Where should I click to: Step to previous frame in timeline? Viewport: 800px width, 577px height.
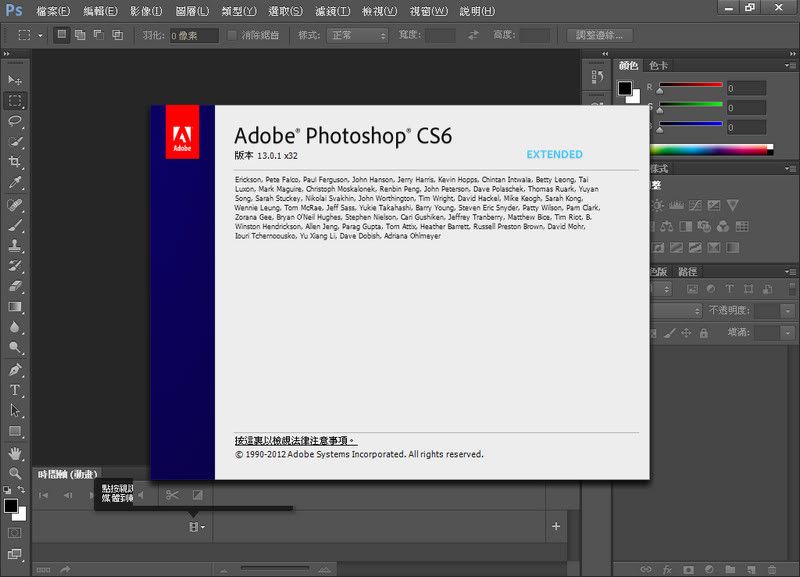pos(68,495)
